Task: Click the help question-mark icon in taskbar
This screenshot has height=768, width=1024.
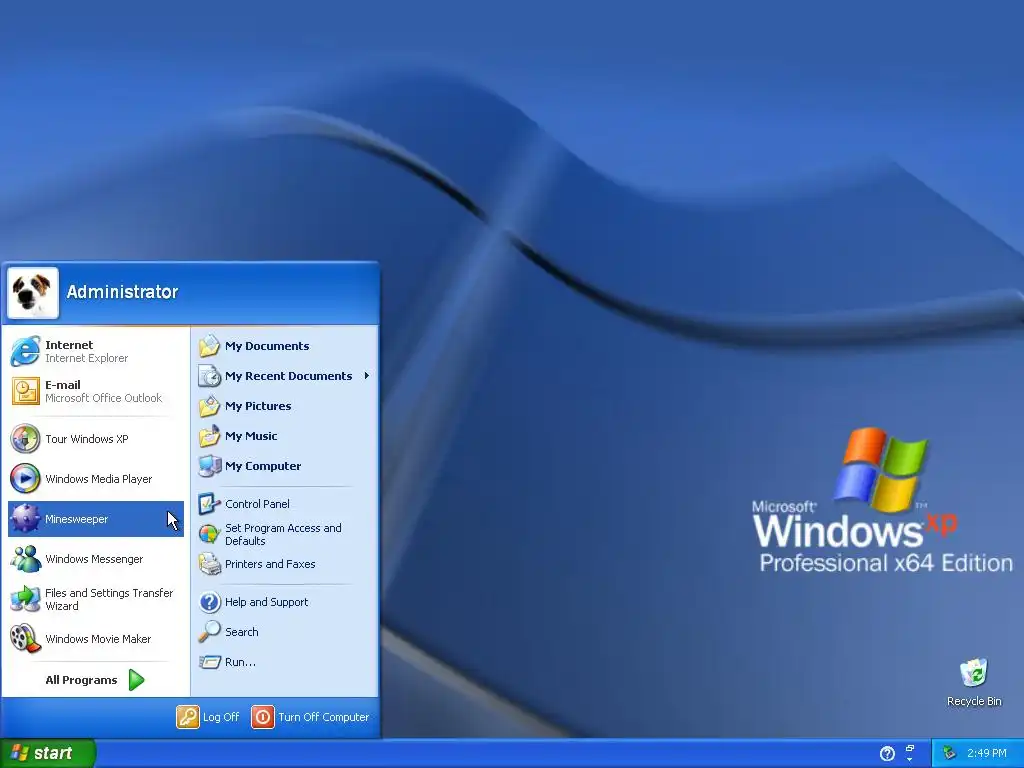Action: pos(887,754)
